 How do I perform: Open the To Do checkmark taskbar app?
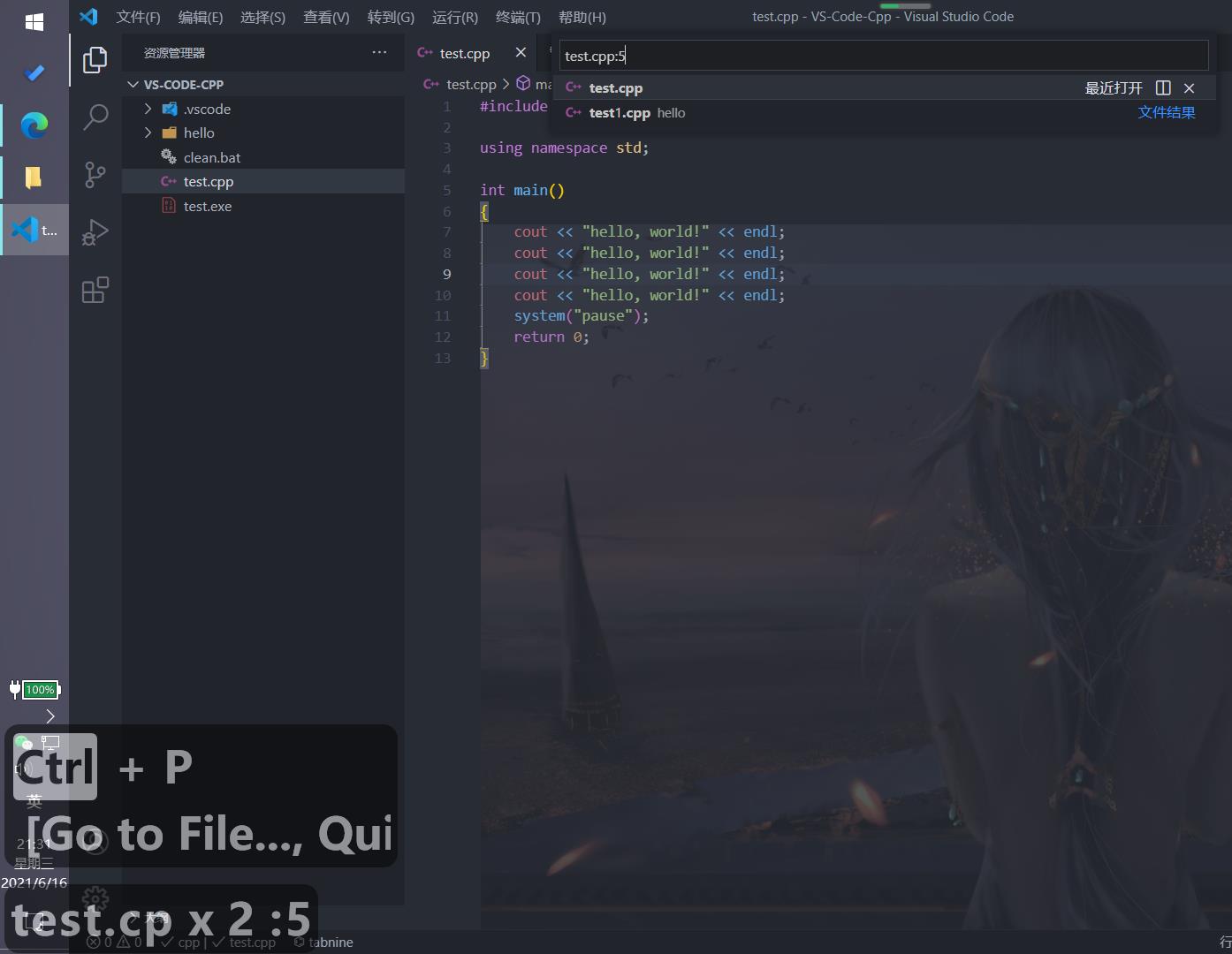(34, 72)
